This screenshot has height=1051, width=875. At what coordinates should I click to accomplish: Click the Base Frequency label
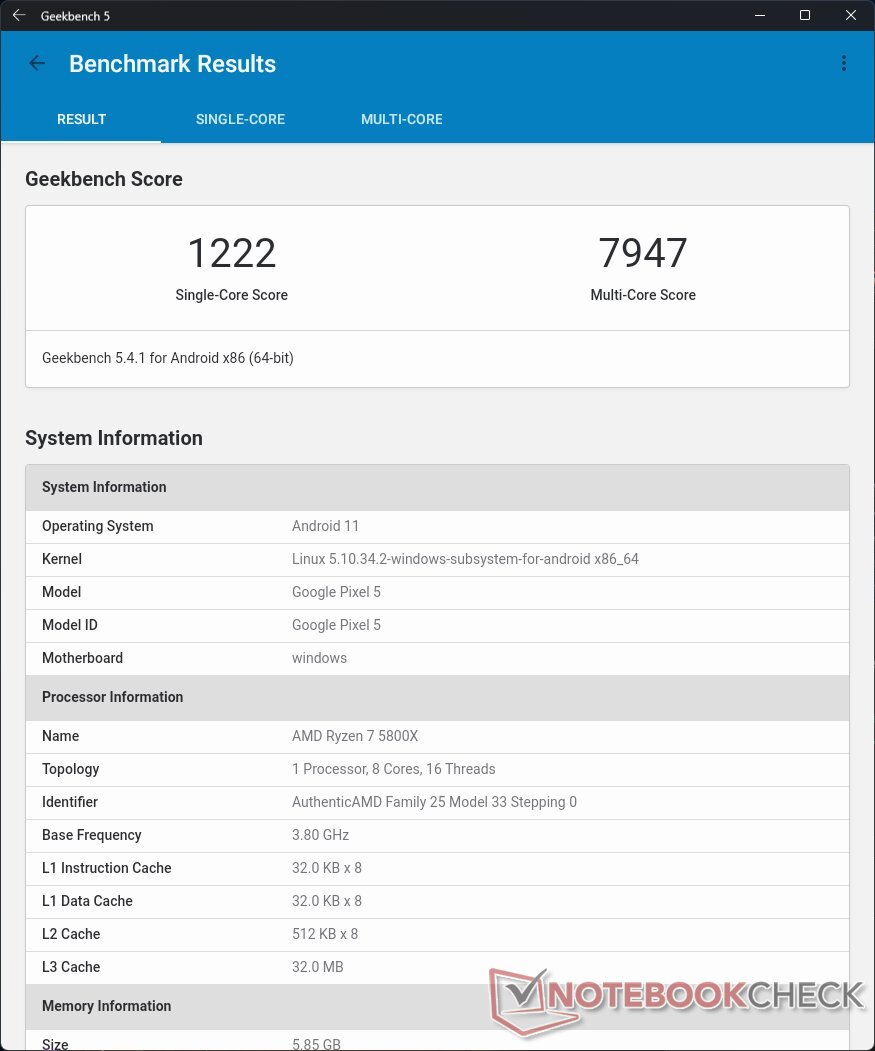[92, 834]
